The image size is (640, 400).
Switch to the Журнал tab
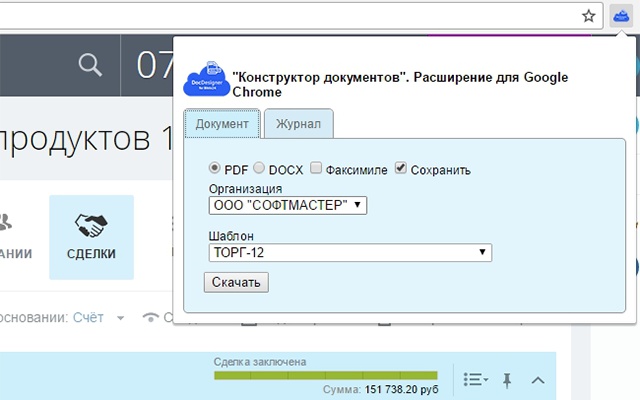point(299,124)
